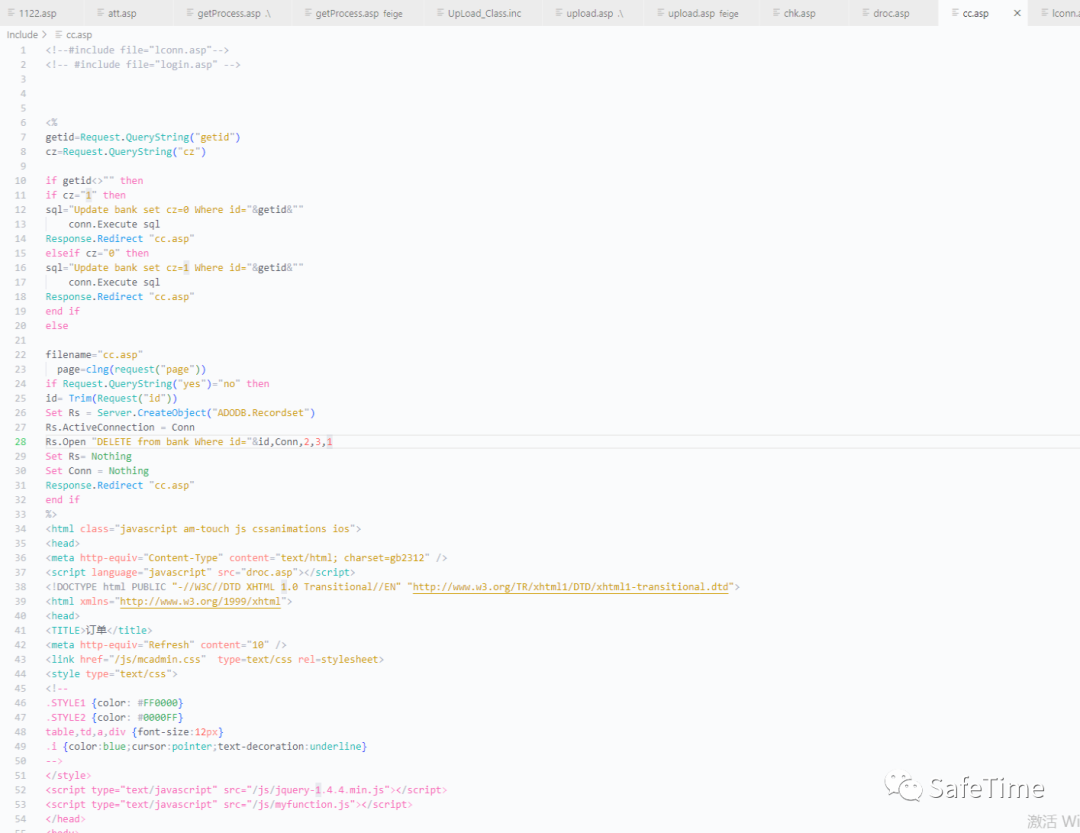Follow the xhtml1-transitional.dtd URL link
1080x833 pixels.
(x=570, y=587)
